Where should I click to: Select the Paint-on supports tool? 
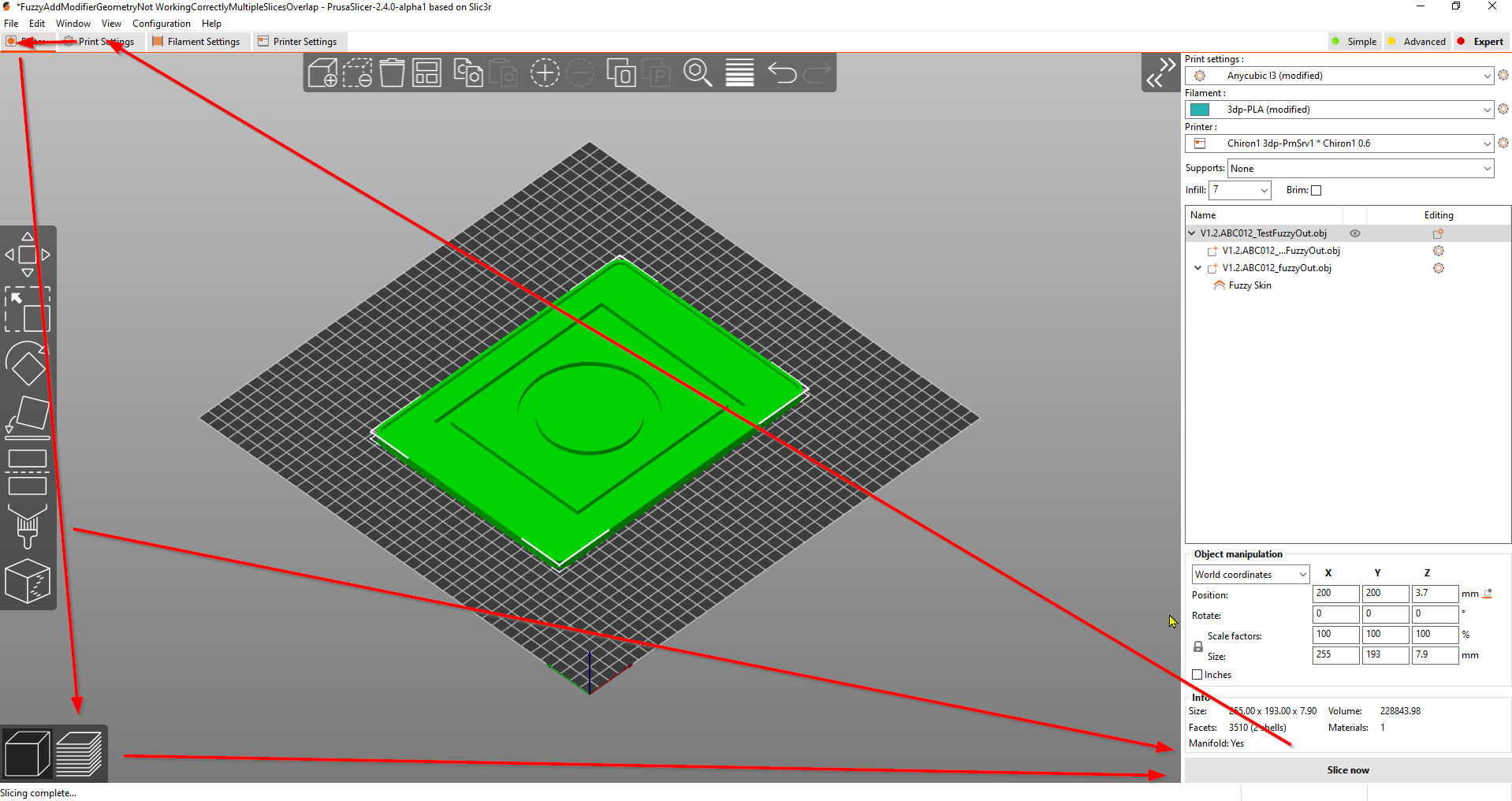coord(28,526)
